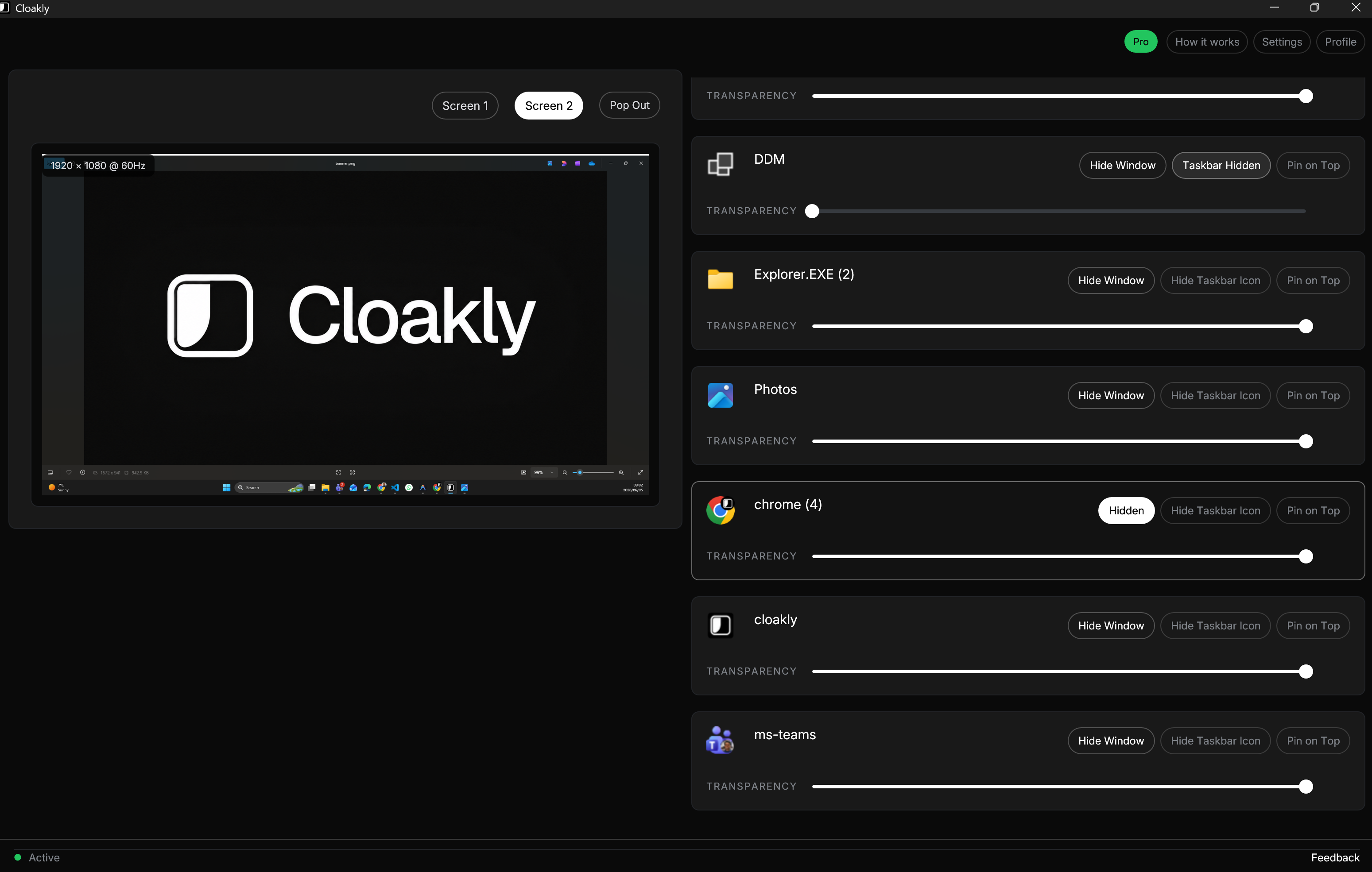Hide the chrome taskbar icon
The width and height of the screenshot is (1372, 872).
1215,510
